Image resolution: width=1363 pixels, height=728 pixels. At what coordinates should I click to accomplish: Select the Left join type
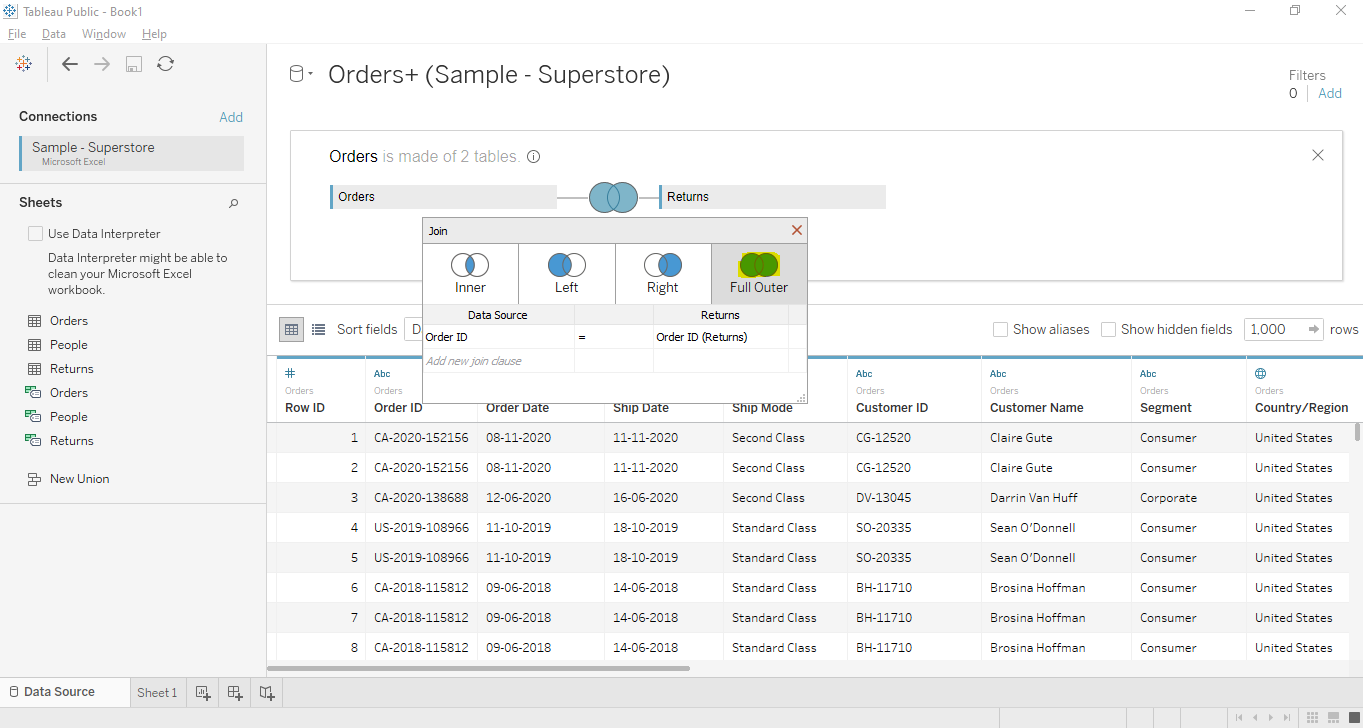[x=566, y=274]
